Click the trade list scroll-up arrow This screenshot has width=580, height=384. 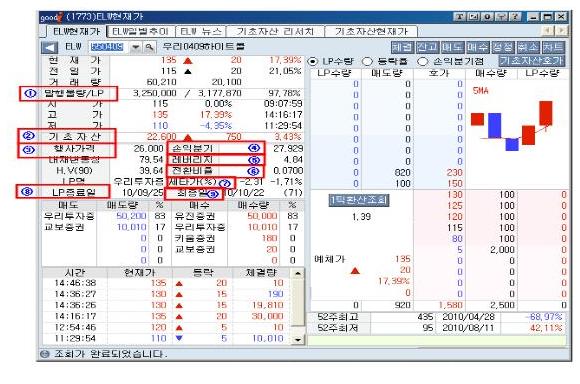[x=298, y=273]
